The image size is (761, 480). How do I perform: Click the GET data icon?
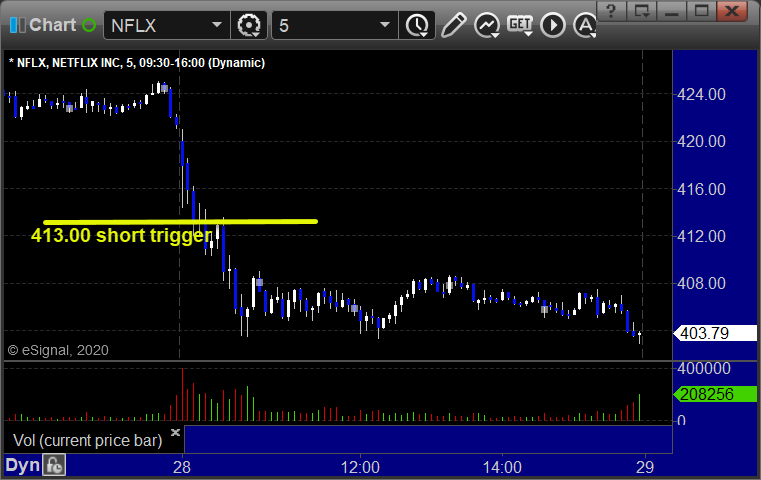tap(520, 25)
